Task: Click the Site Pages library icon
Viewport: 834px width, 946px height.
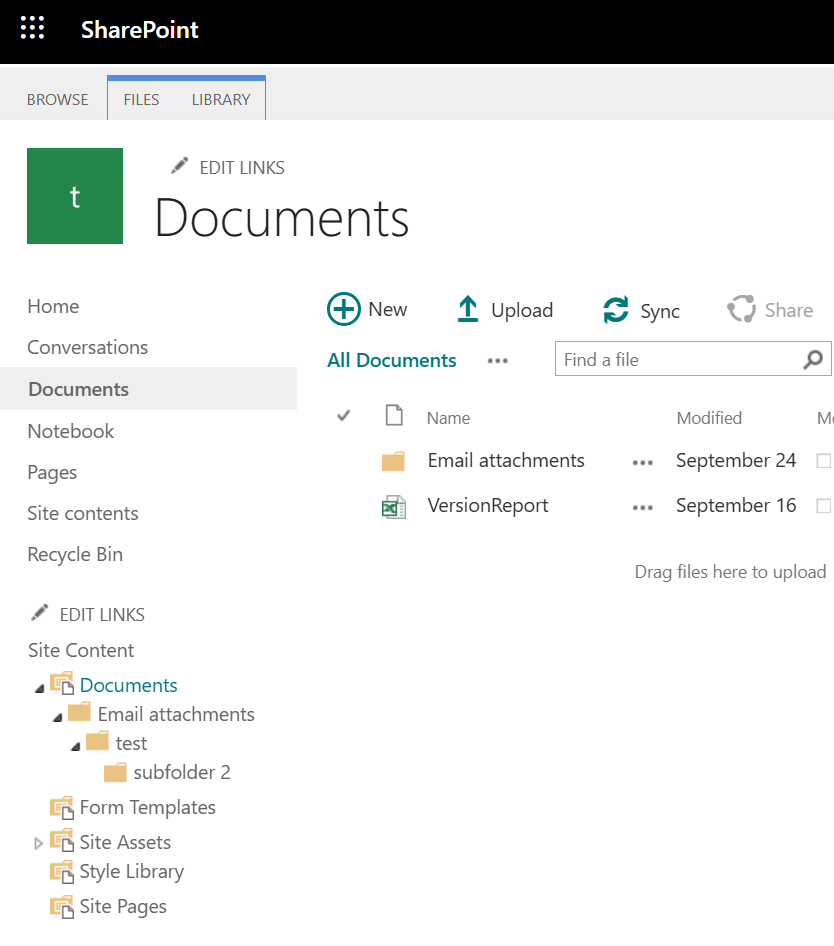Action: [62, 907]
